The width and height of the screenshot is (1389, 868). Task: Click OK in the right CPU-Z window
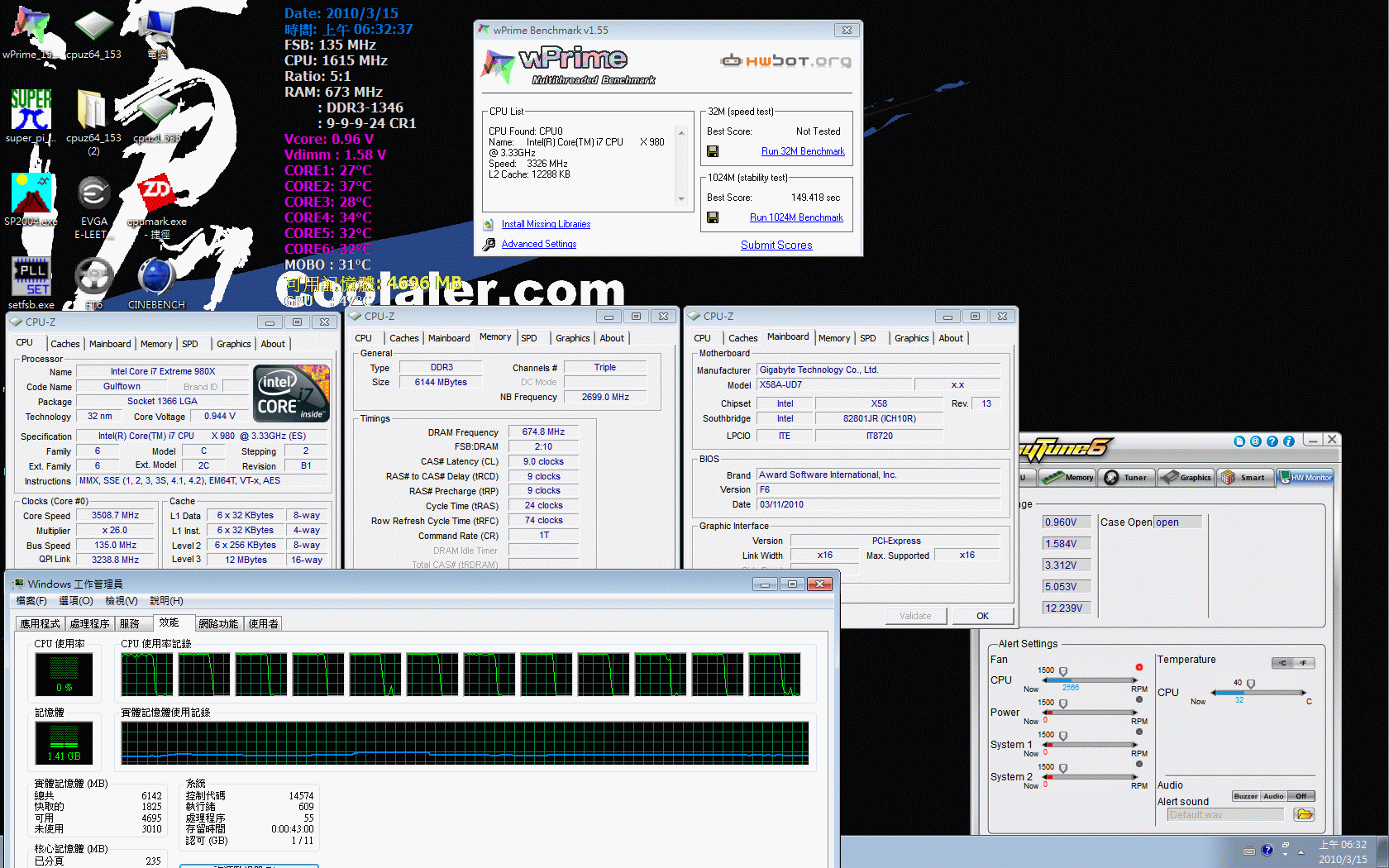pyautogui.click(x=982, y=616)
